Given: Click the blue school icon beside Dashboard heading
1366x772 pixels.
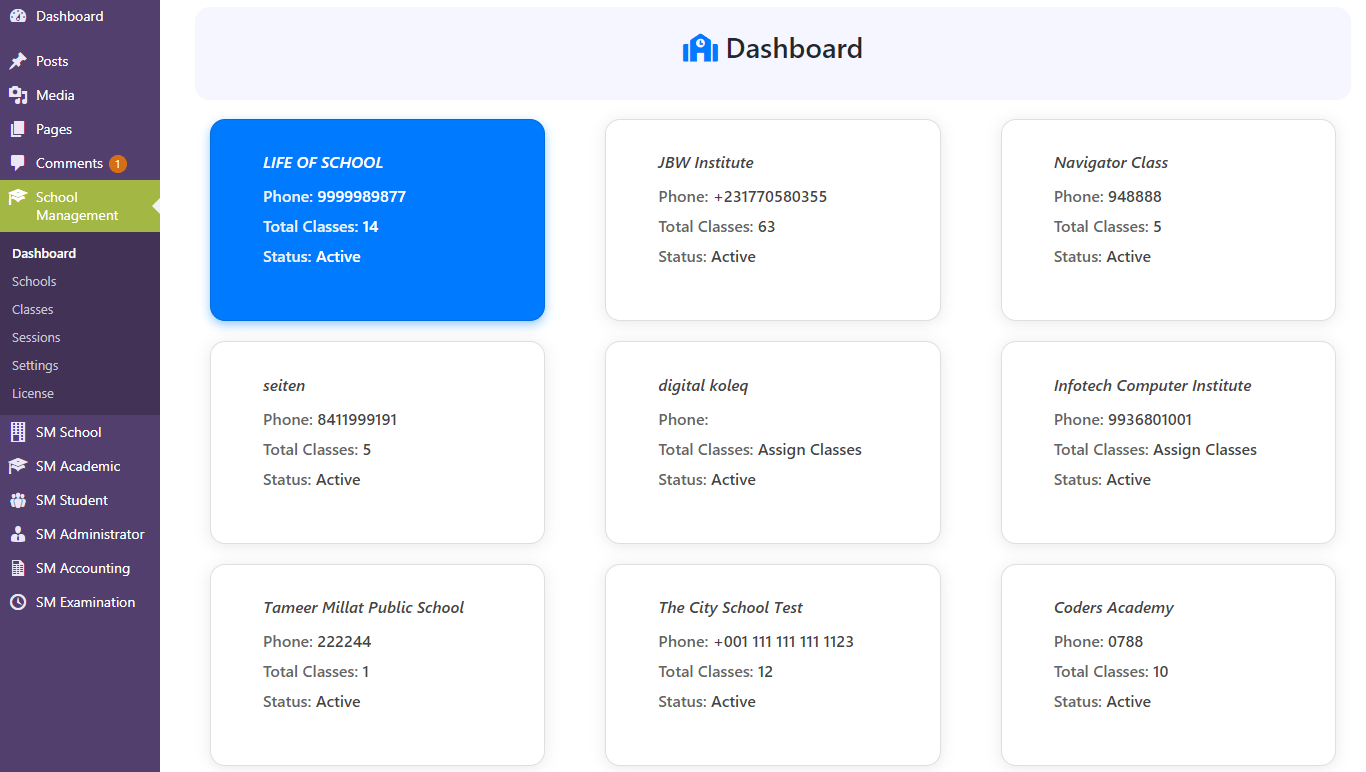Looking at the screenshot, I should [x=700, y=48].
